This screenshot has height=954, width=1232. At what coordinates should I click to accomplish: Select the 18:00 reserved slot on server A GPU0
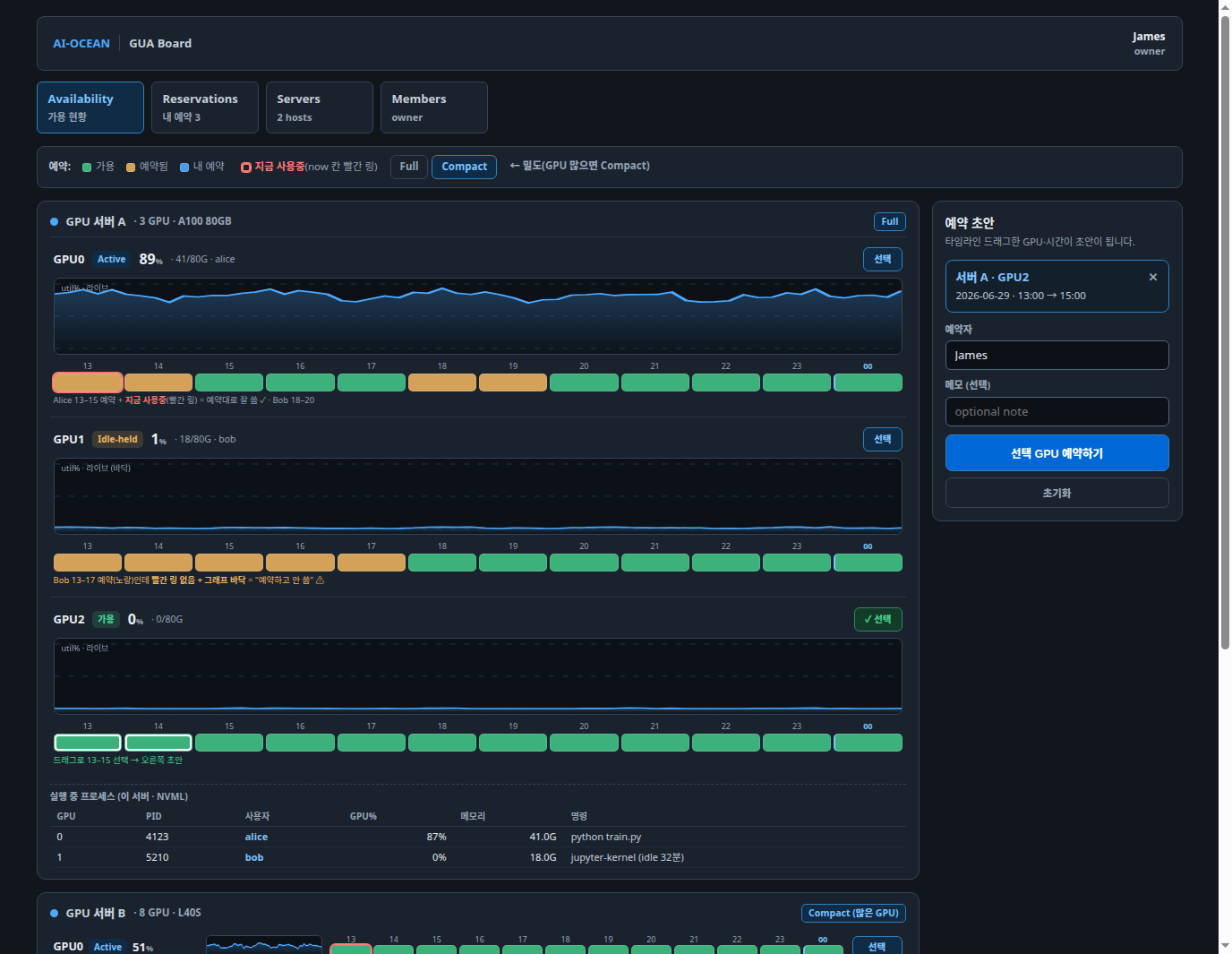442,382
